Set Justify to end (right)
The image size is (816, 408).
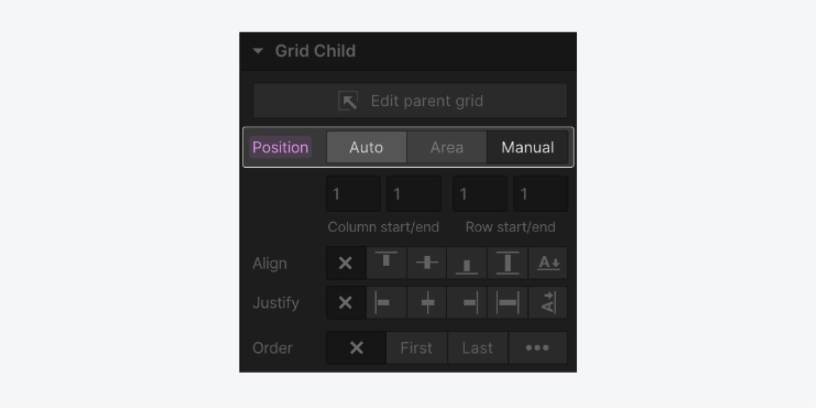point(467,302)
